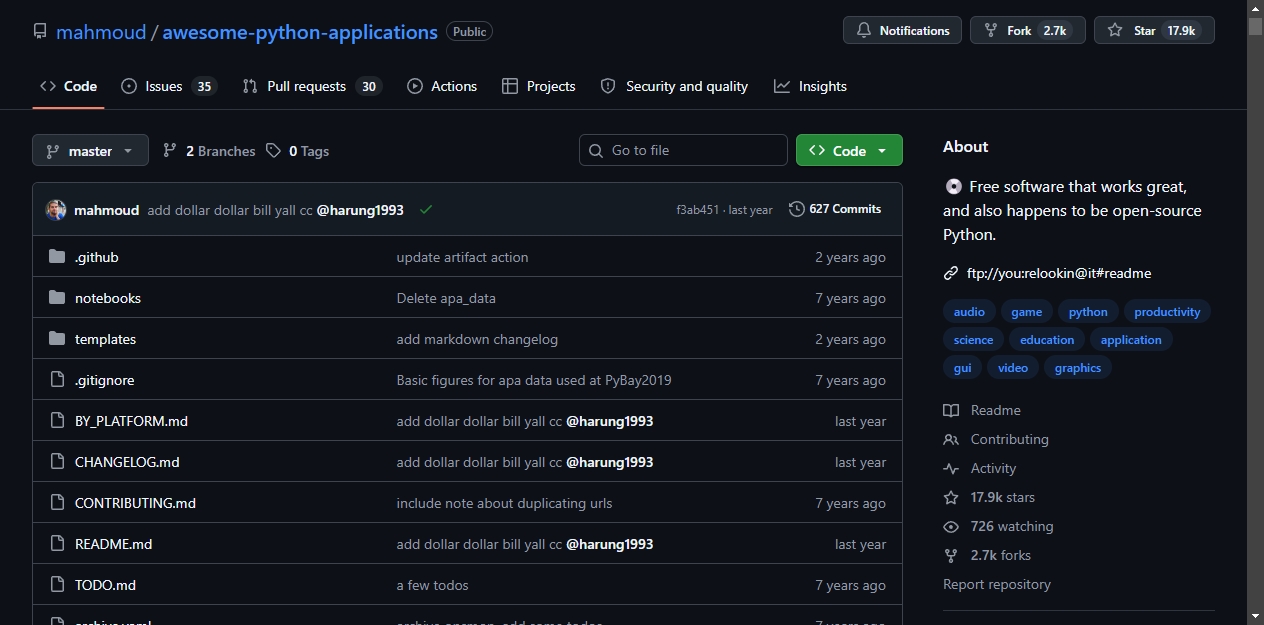
Task: Select the gui topic tag
Action: point(962,368)
